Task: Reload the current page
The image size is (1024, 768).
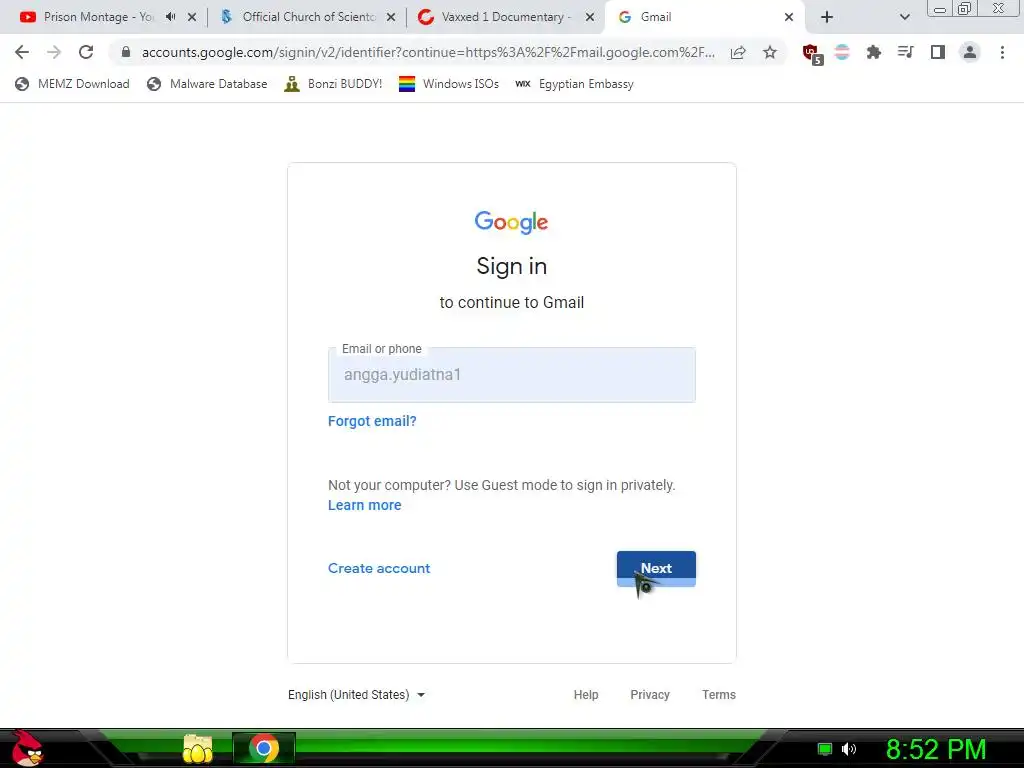Action: coord(86,52)
